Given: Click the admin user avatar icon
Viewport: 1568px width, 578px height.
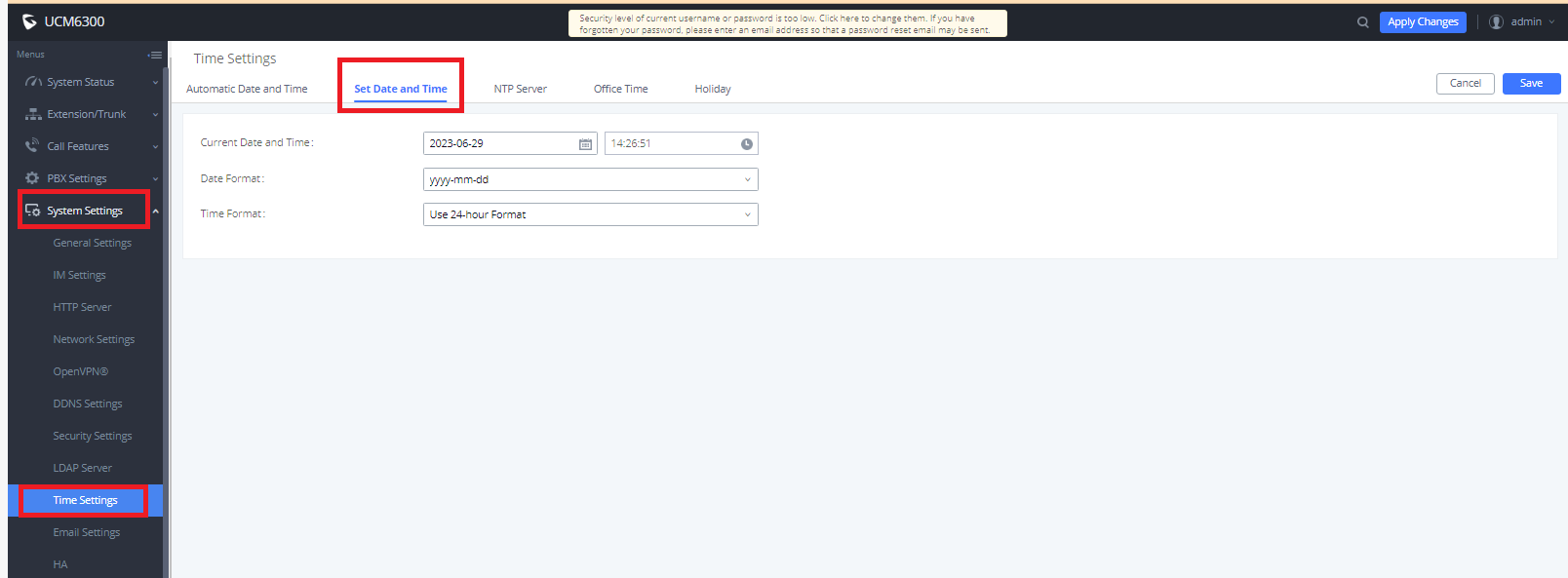Looking at the screenshot, I should point(1496,21).
